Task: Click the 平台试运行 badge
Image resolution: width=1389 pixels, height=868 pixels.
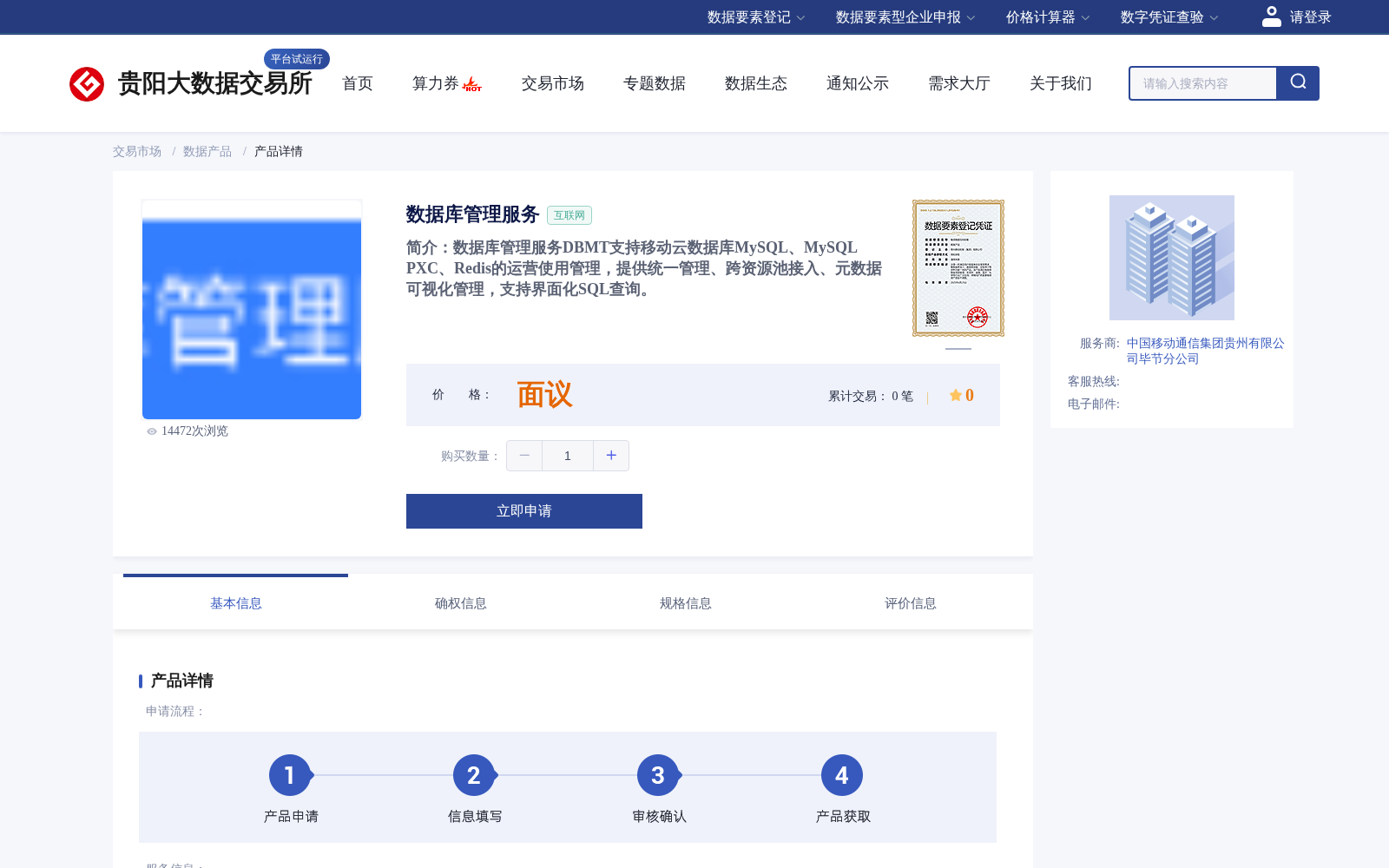Action: coord(297,59)
